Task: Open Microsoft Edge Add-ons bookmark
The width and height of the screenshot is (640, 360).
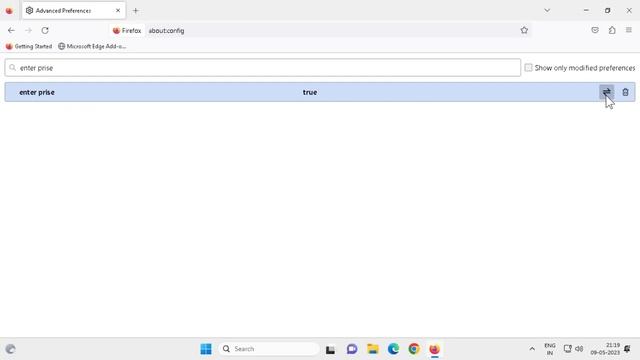Action: (92, 47)
